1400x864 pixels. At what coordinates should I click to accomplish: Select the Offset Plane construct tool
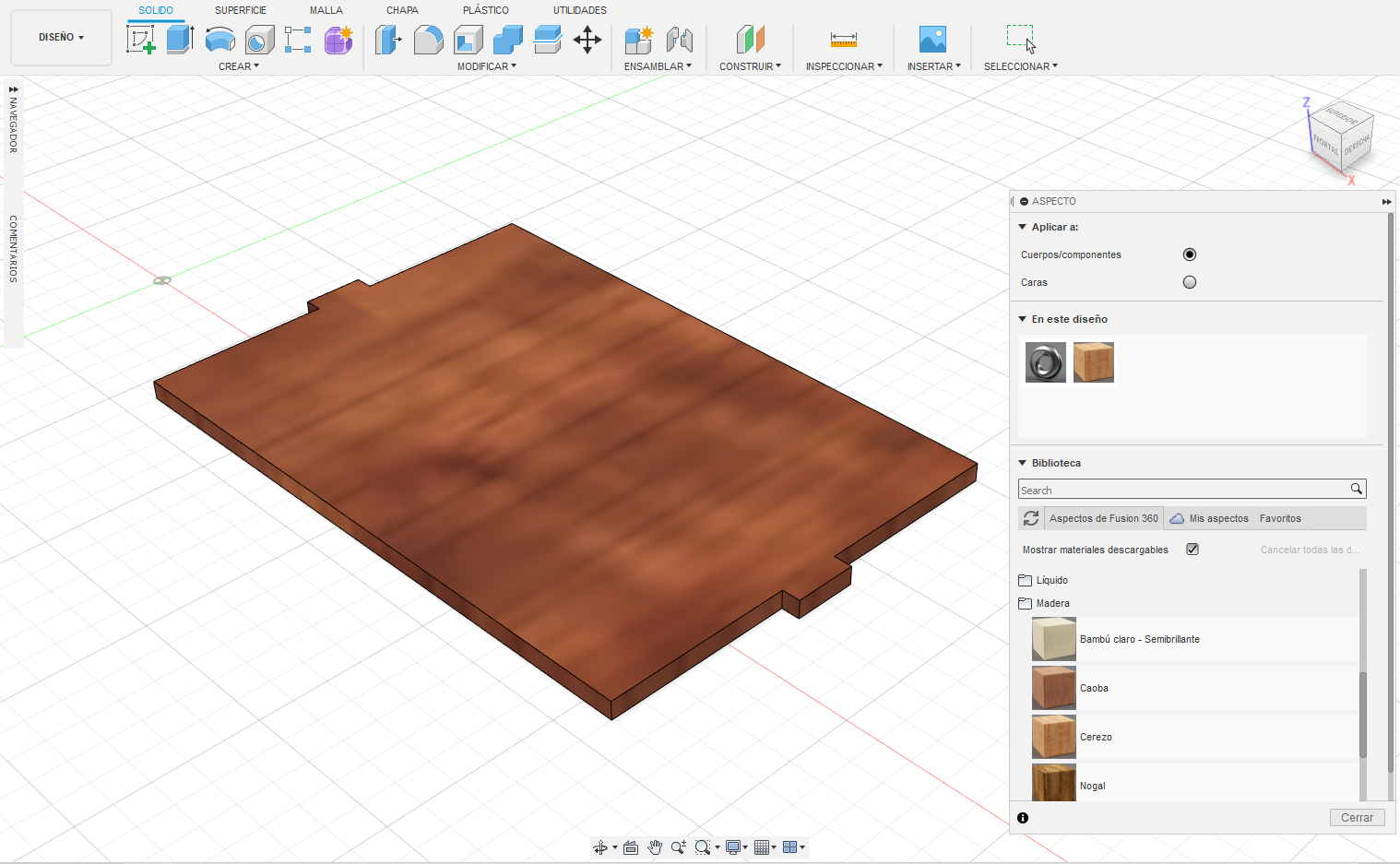751,40
